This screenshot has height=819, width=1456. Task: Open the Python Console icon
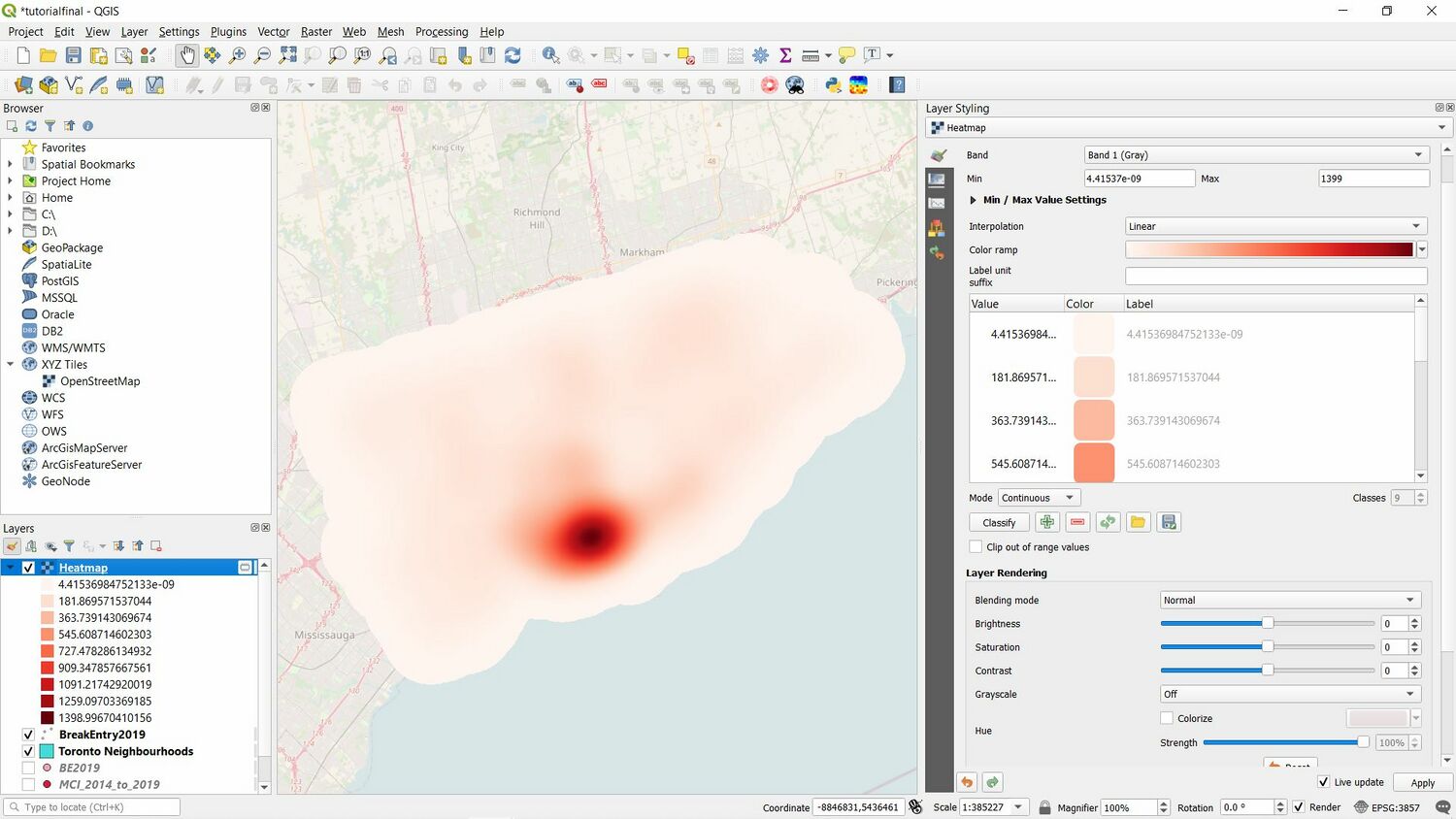(x=833, y=85)
